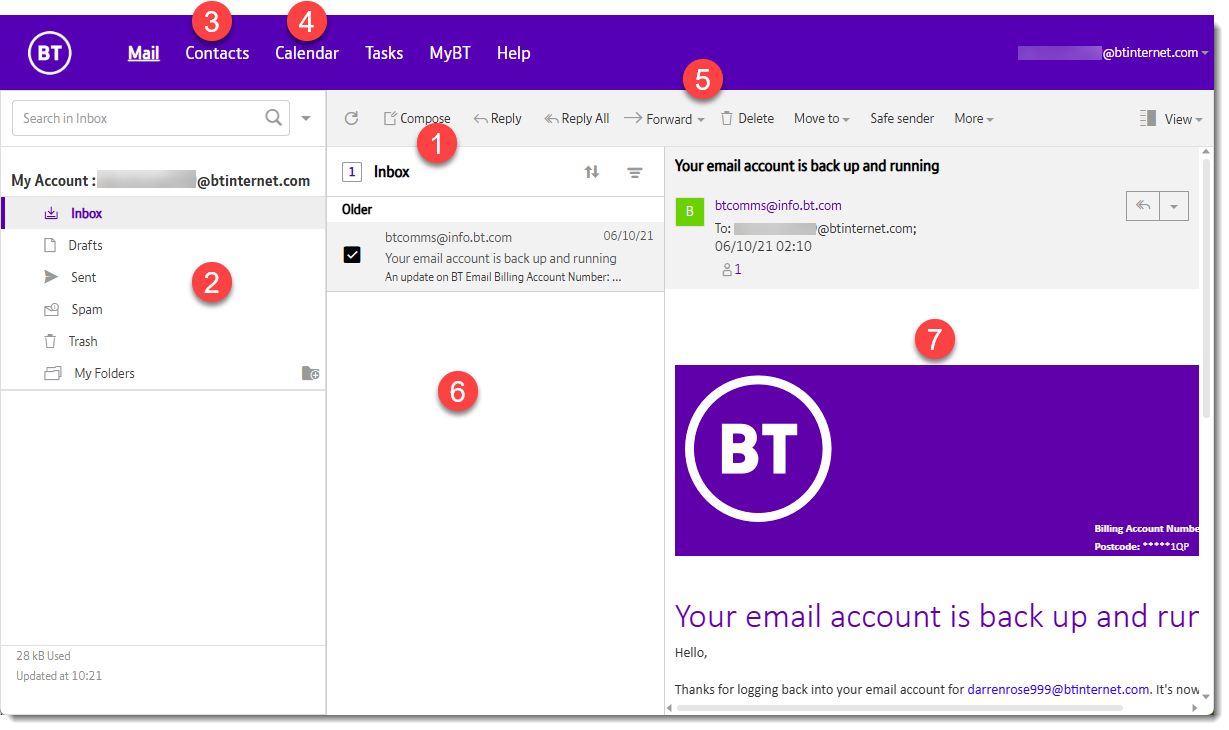Forward the selected email
This screenshot has height=730, width=1229.
pyautogui.click(x=658, y=118)
